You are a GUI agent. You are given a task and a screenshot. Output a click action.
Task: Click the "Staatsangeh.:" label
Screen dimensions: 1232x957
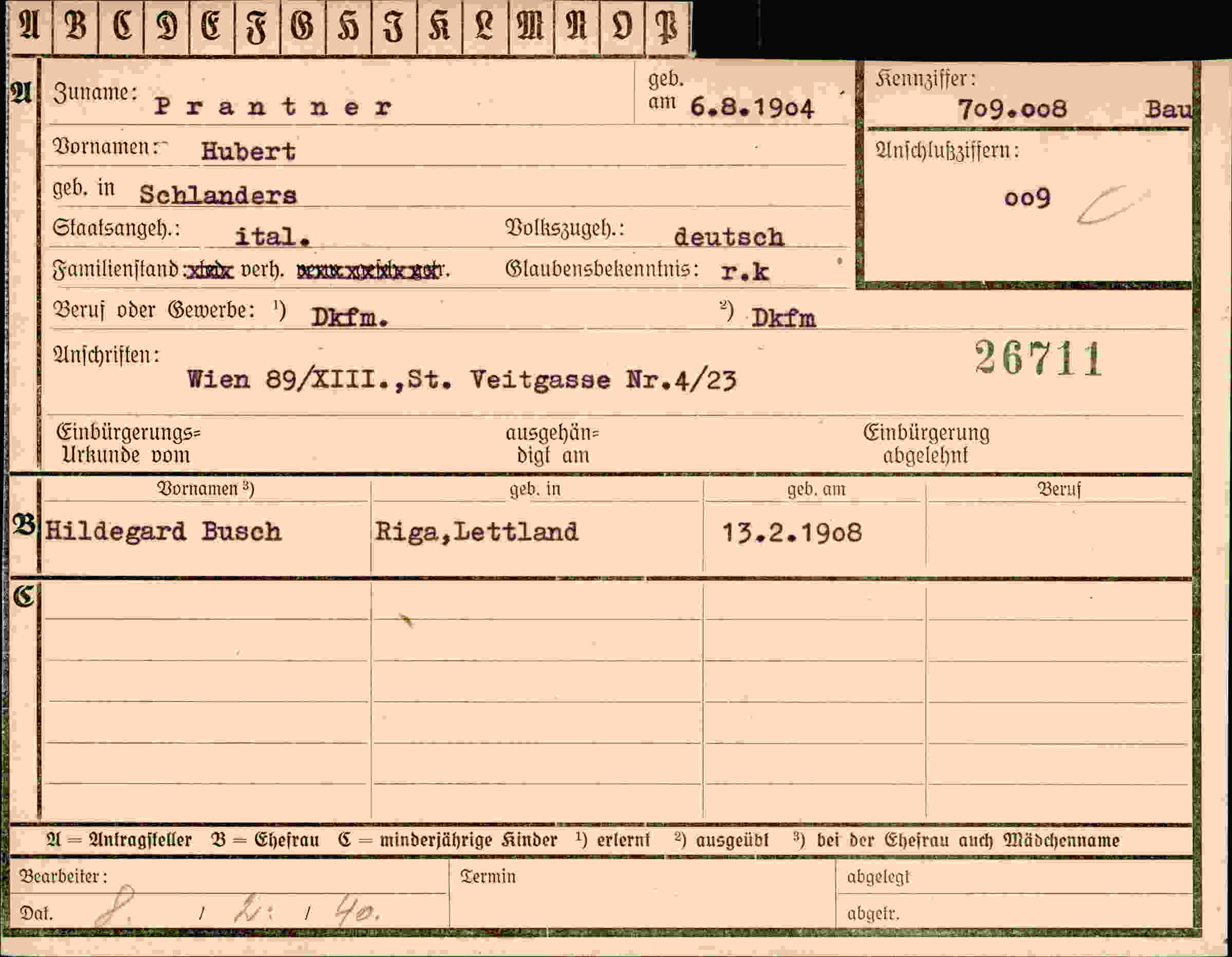117,228
